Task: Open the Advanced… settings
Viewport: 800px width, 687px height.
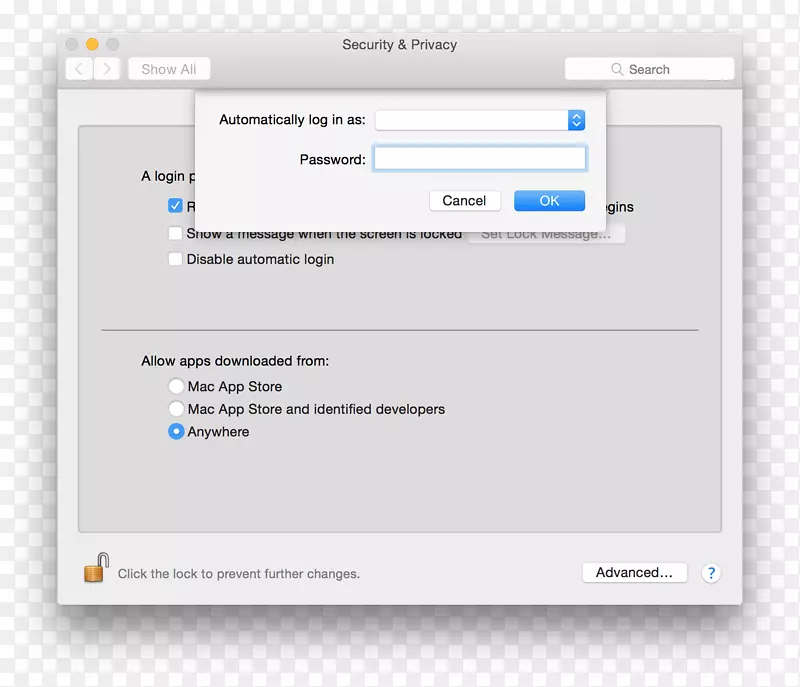Action: 634,573
